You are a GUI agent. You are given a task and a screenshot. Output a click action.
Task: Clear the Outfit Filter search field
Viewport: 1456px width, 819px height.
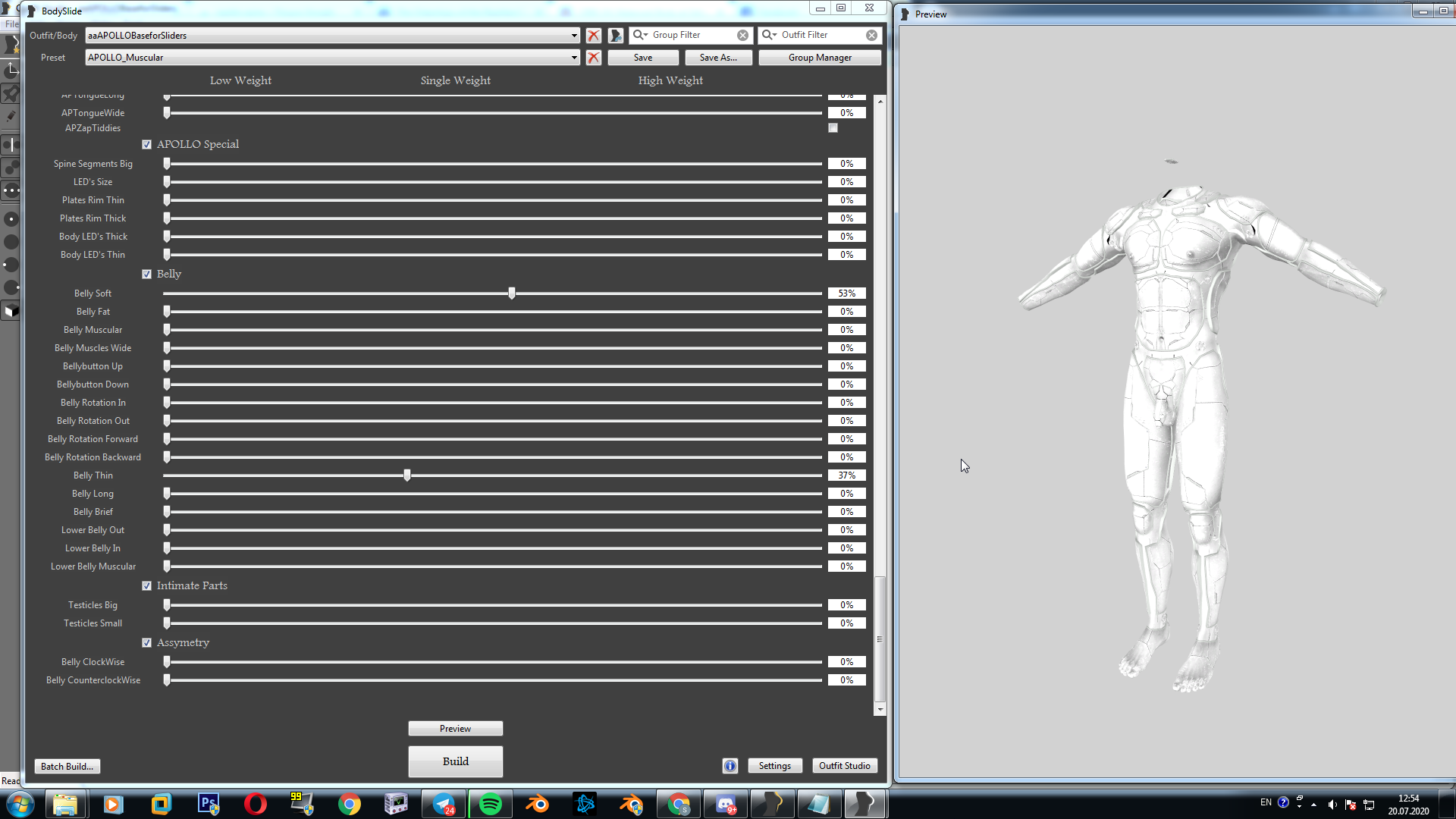(872, 35)
